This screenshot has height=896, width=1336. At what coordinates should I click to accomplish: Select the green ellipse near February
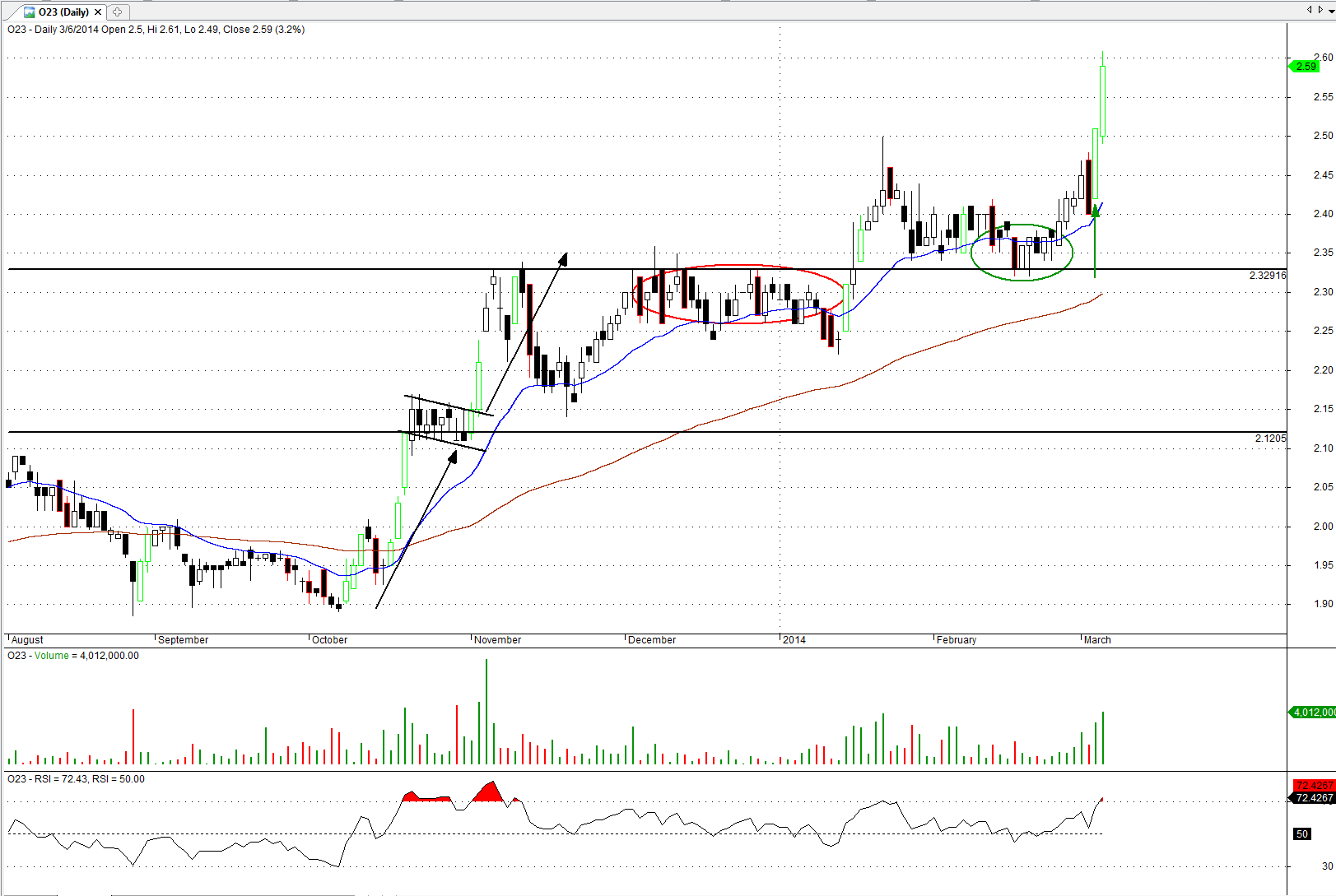(1022, 225)
